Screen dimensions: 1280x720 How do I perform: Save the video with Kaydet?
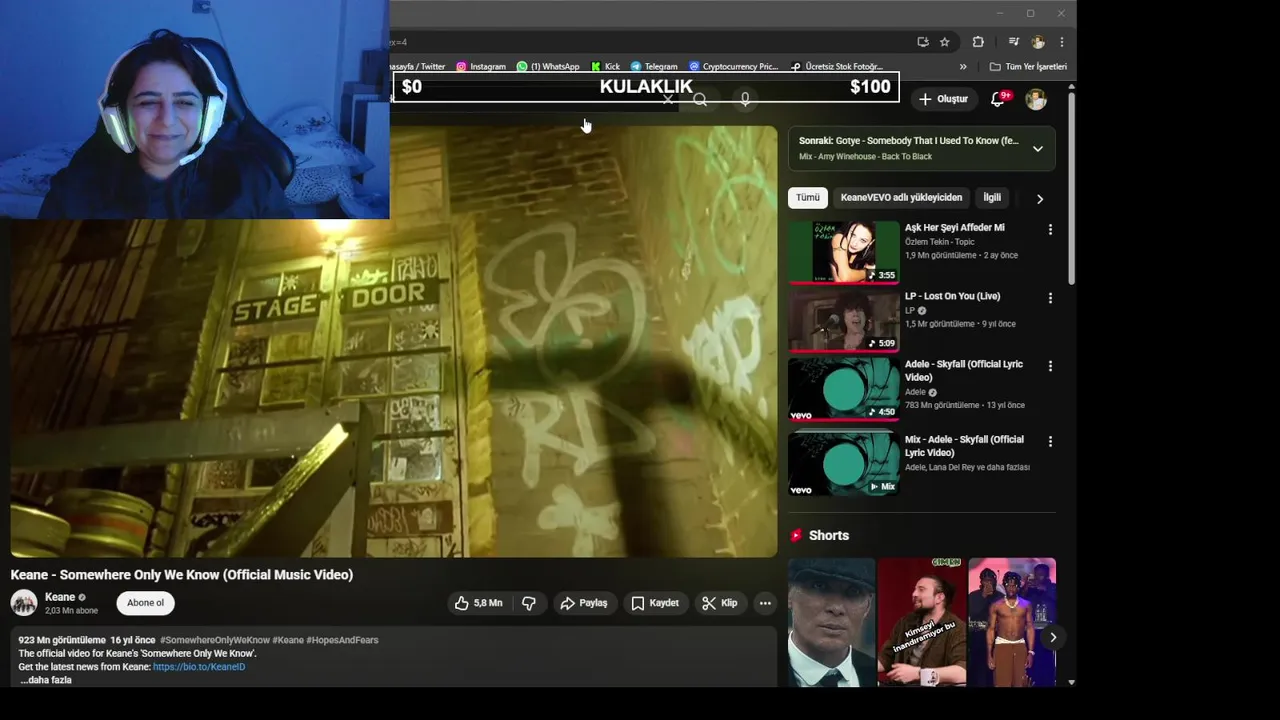coord(655,603)
